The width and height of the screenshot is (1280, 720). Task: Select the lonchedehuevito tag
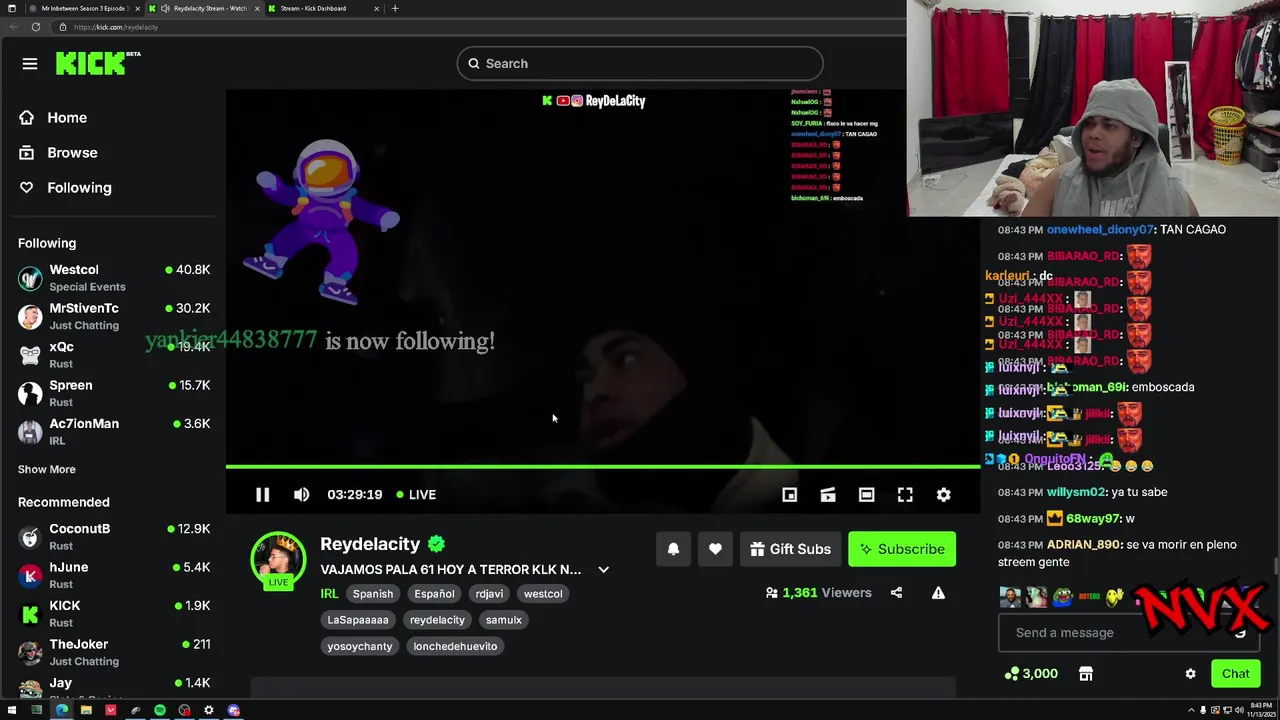[455, 646]
